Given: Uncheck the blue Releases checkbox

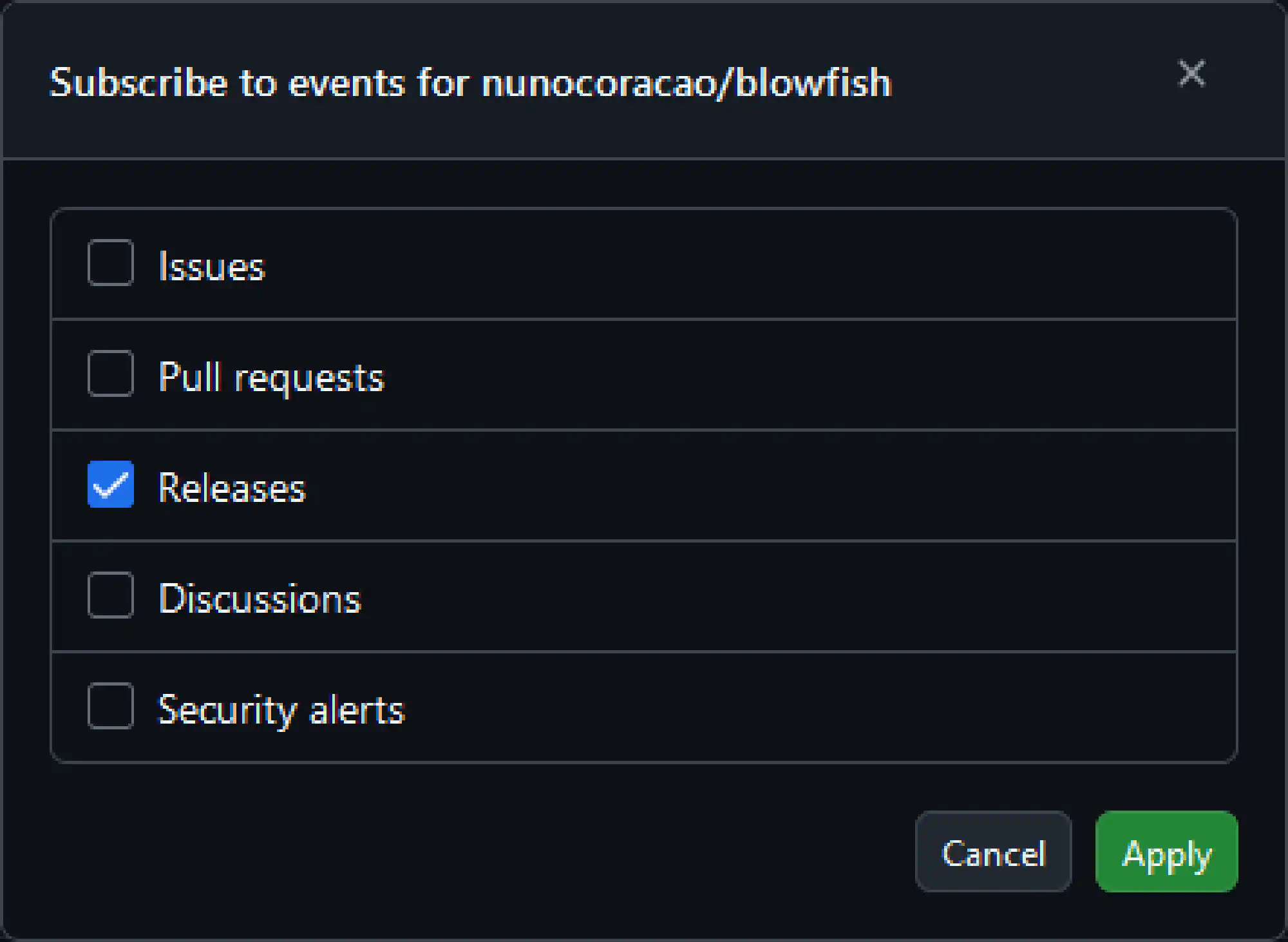Looking at the screenshot, I should click(111, 485).
